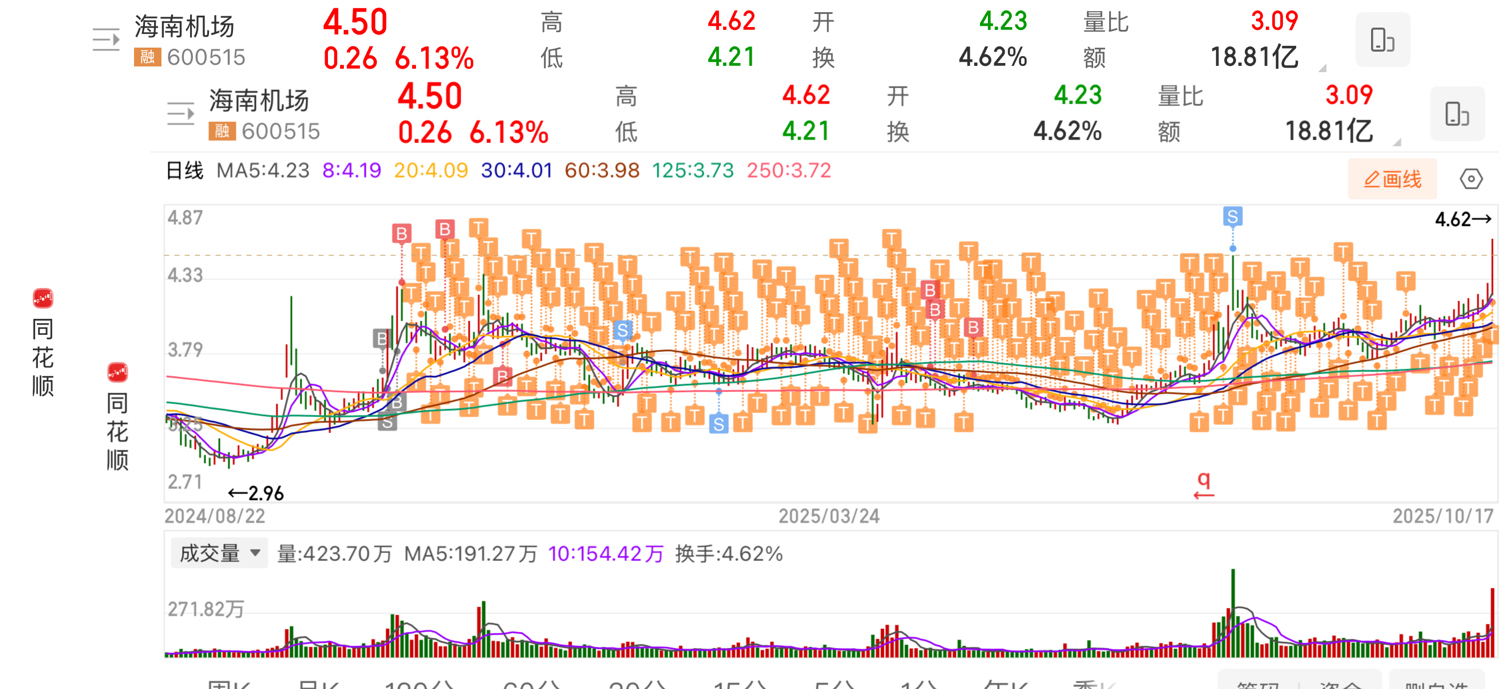Screen dimensions: 1500x689
Task: Tap the purple 10:154.42万 volume average
Action: pos(608,554)
